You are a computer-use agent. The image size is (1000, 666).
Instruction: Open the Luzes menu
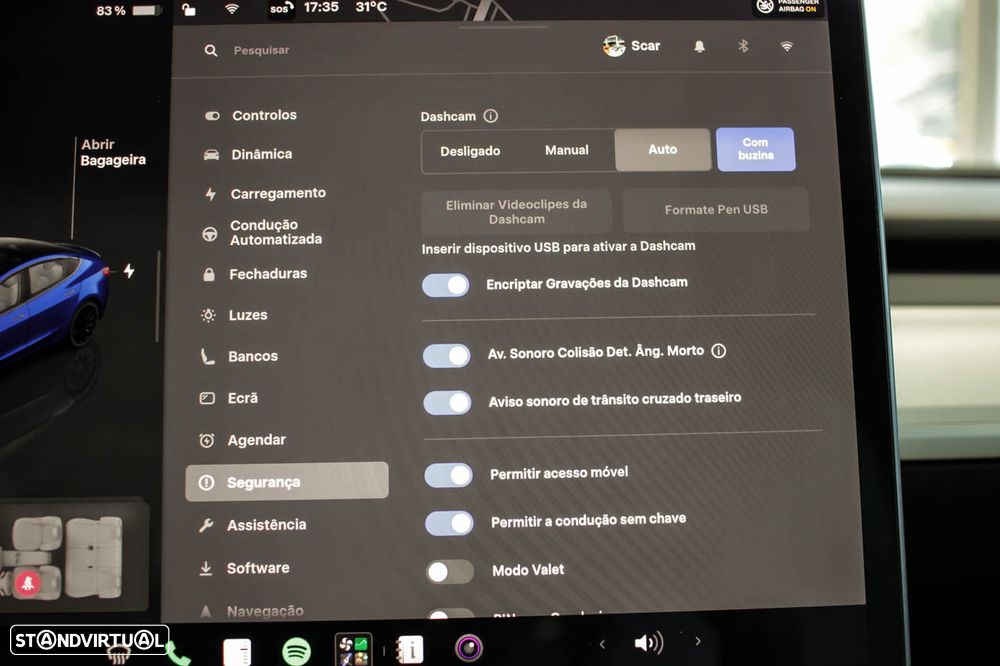[x=234, y=315]
